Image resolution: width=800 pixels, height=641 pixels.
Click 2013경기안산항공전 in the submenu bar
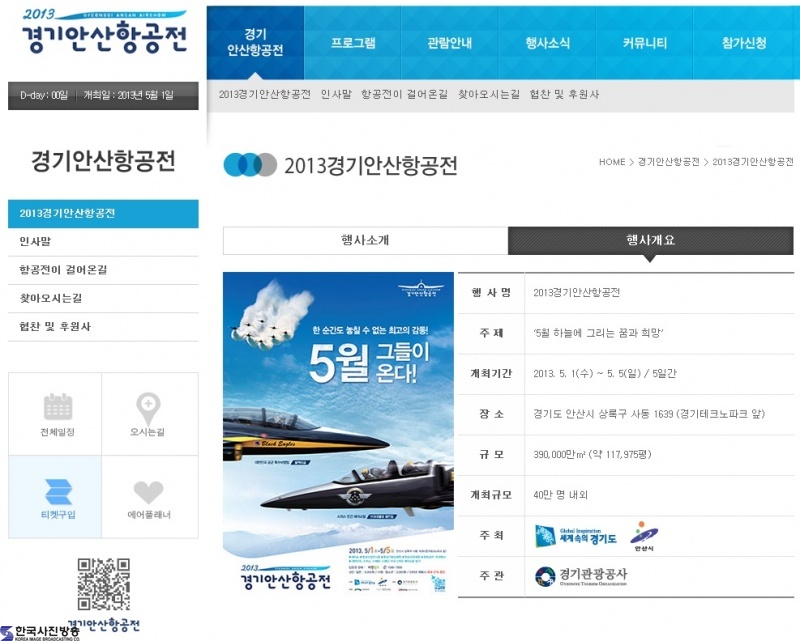point(264,94)
